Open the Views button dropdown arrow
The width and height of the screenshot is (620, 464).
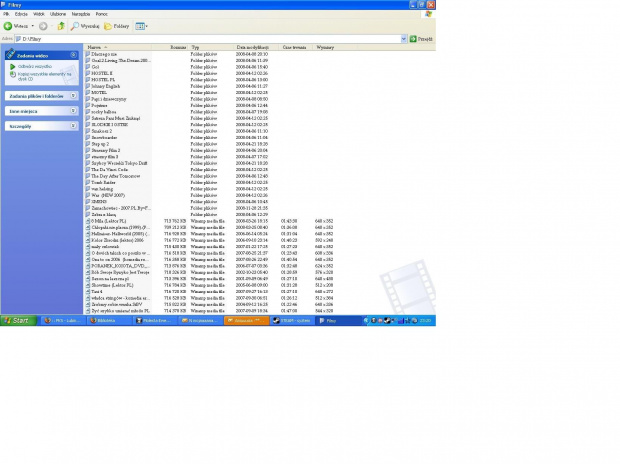pyautogui.click(x=147, y=26)
